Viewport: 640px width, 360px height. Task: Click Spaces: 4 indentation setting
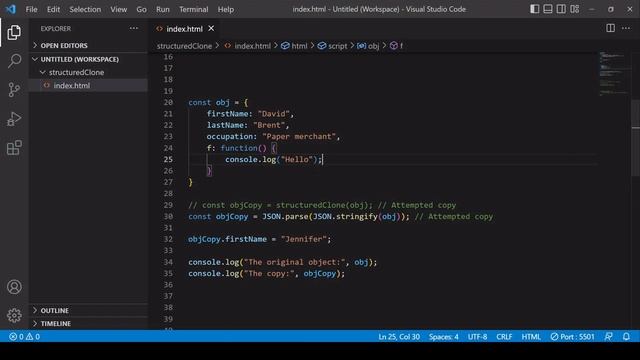coord(444,337)
